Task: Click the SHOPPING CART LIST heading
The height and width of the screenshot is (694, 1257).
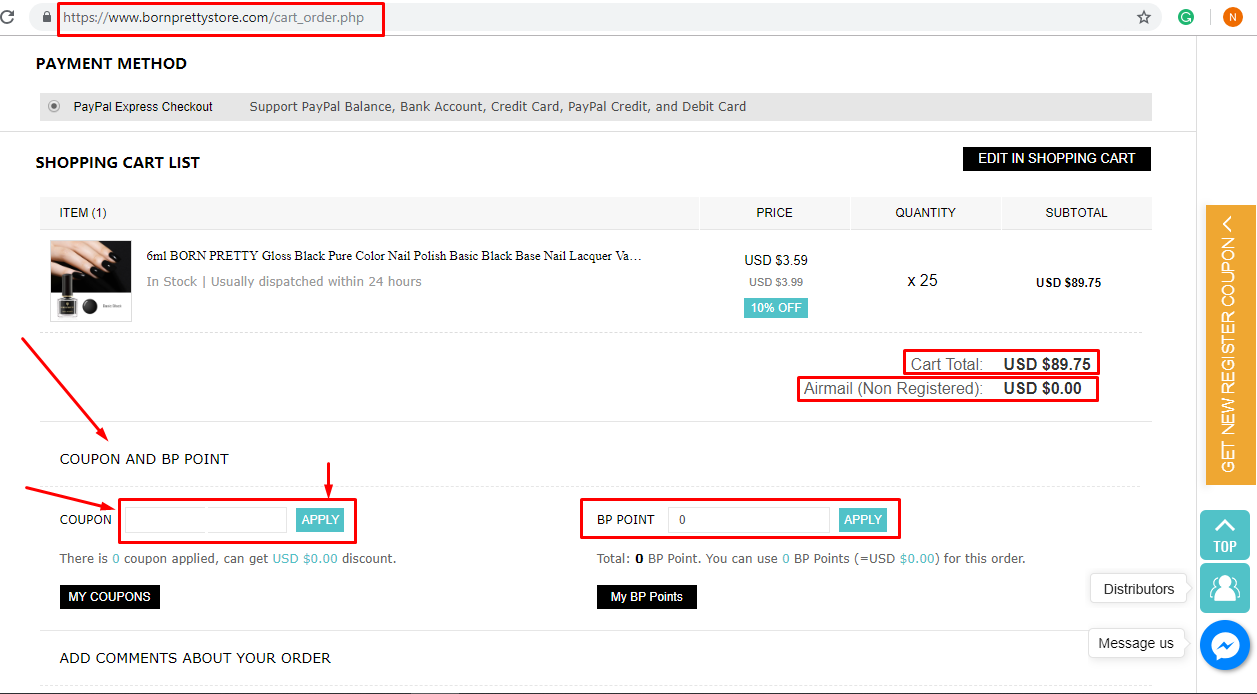Action: pos(118,162)
